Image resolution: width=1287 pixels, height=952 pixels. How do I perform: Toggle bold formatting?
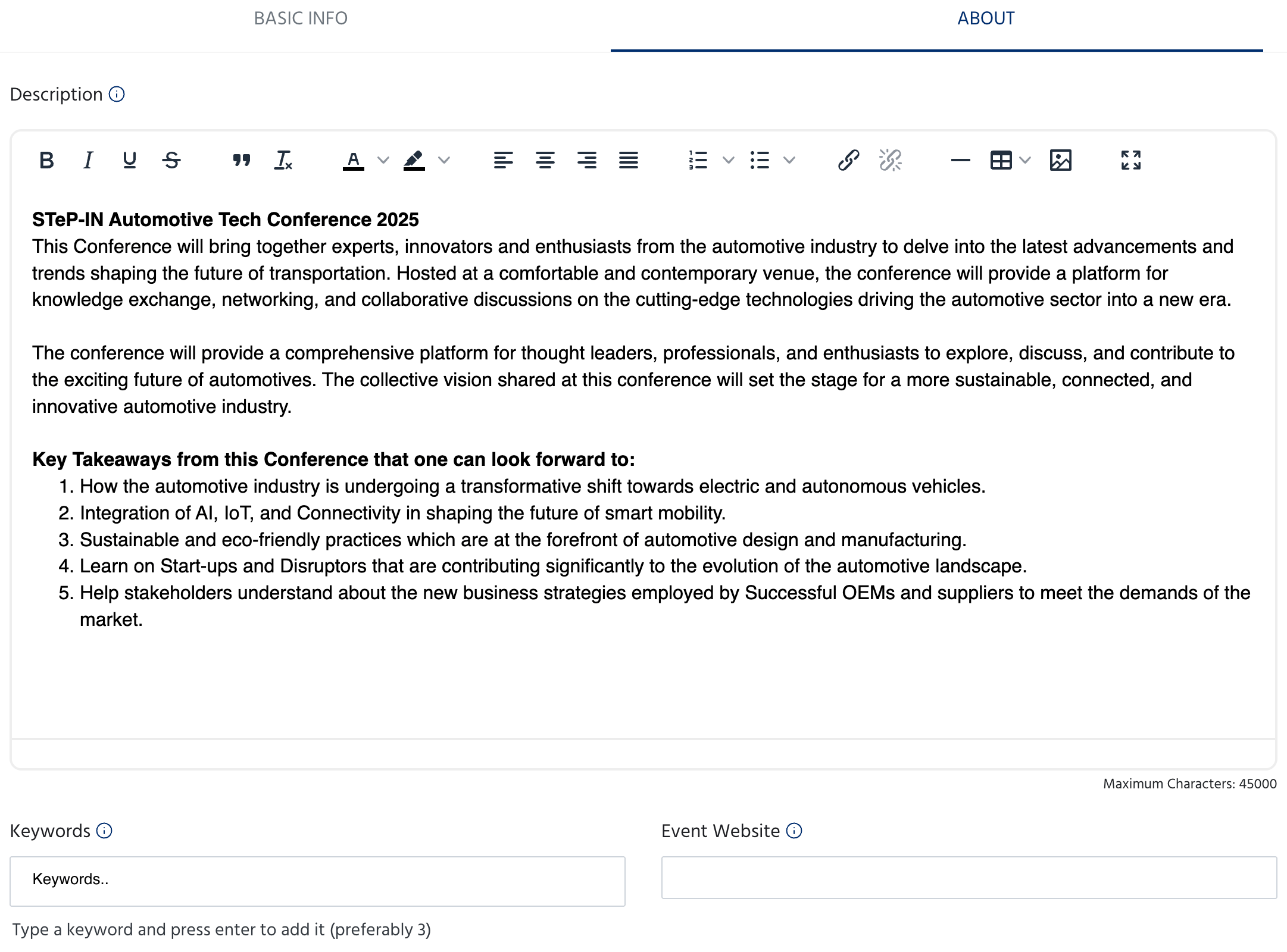pyautogui.click(x=46, y=160)
